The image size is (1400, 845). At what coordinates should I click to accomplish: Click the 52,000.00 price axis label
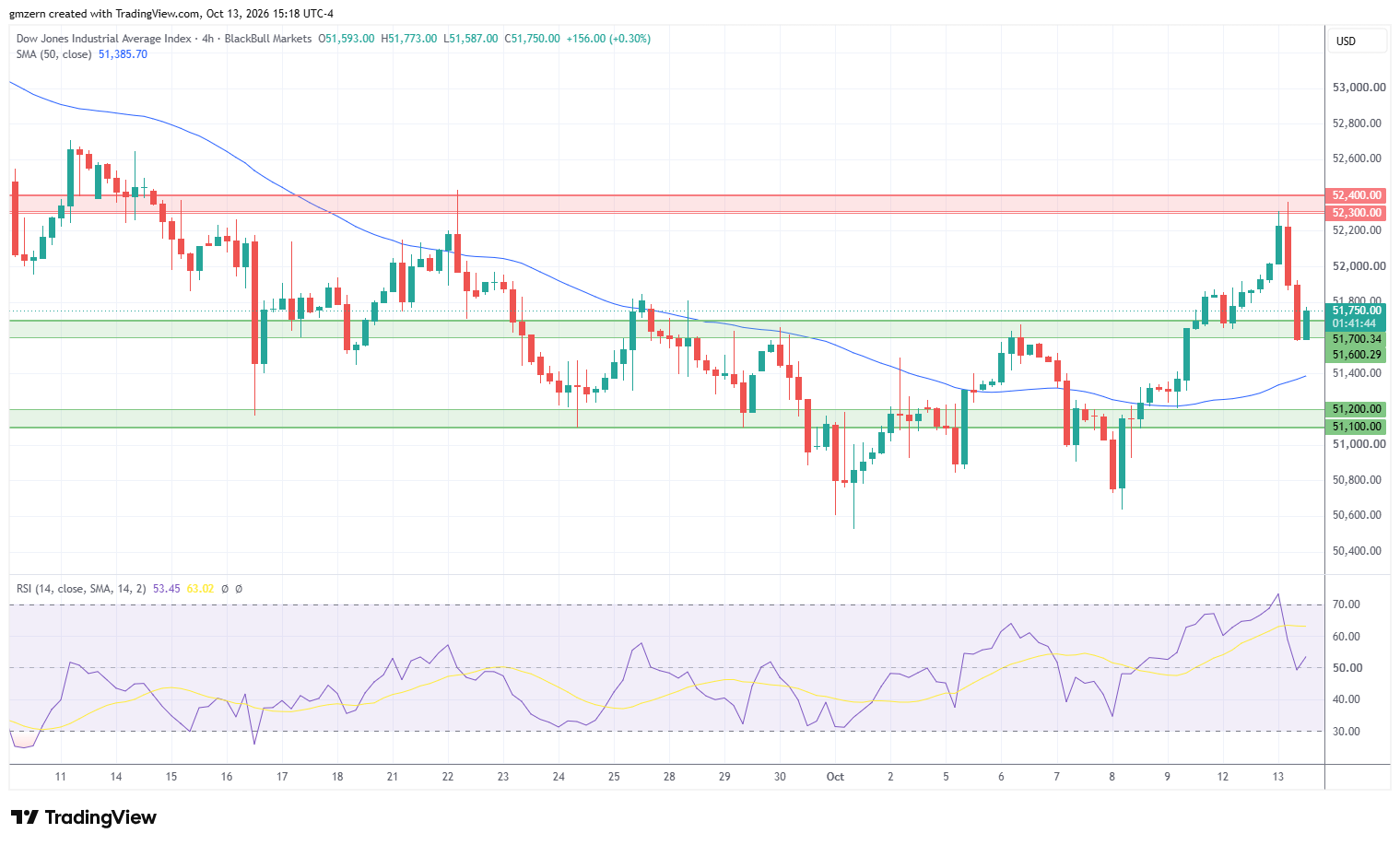(1359, 266)
